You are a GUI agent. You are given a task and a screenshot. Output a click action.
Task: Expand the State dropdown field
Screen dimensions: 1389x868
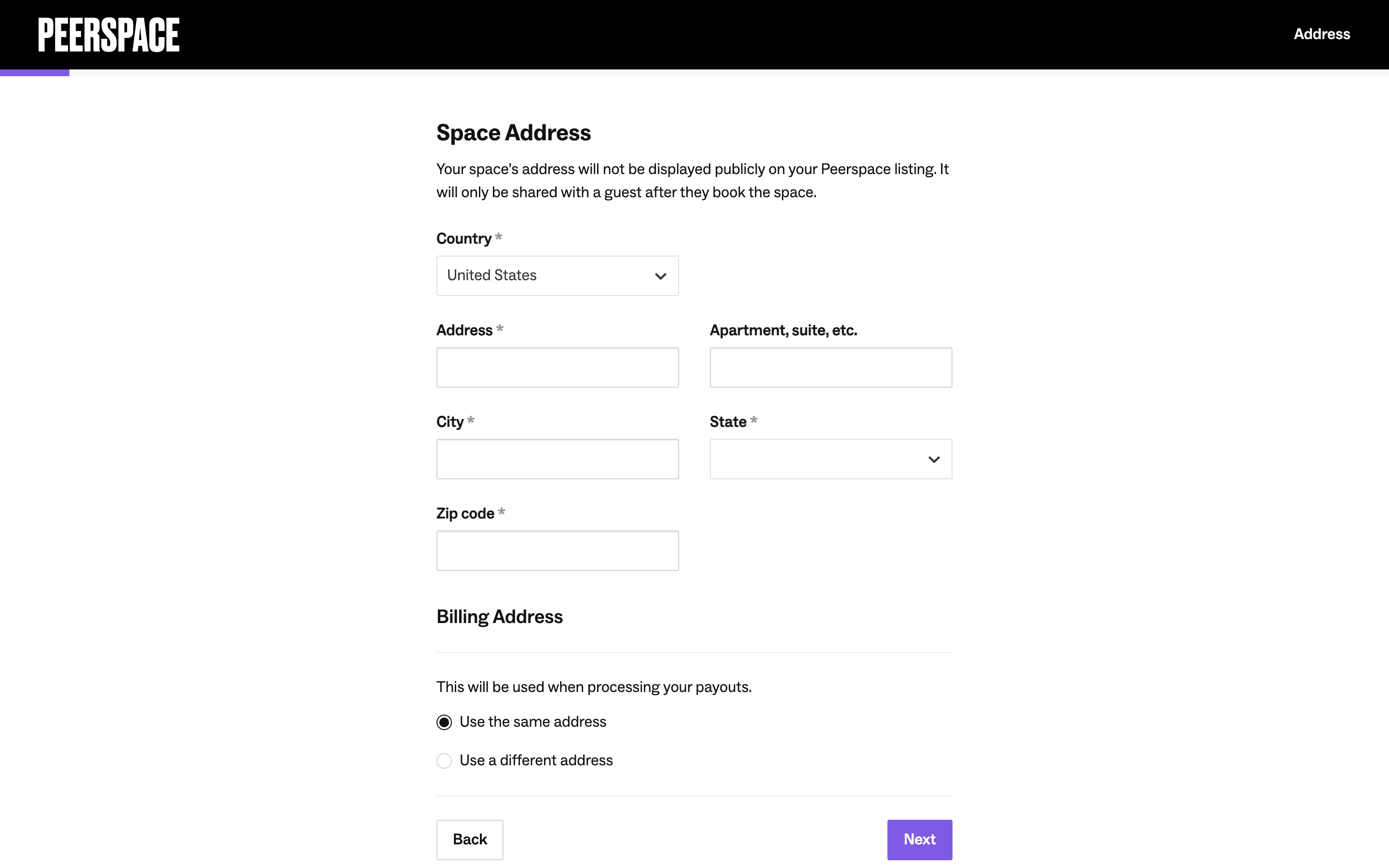830,459
